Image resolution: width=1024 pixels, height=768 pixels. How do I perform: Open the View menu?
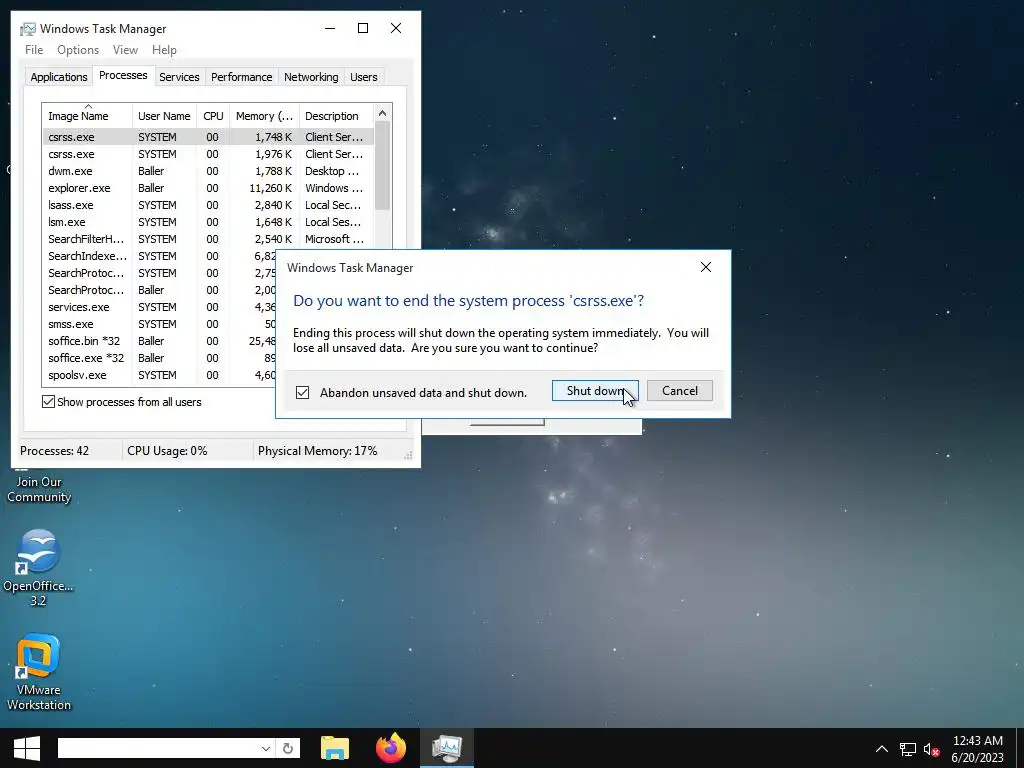(x=125, y=50)
